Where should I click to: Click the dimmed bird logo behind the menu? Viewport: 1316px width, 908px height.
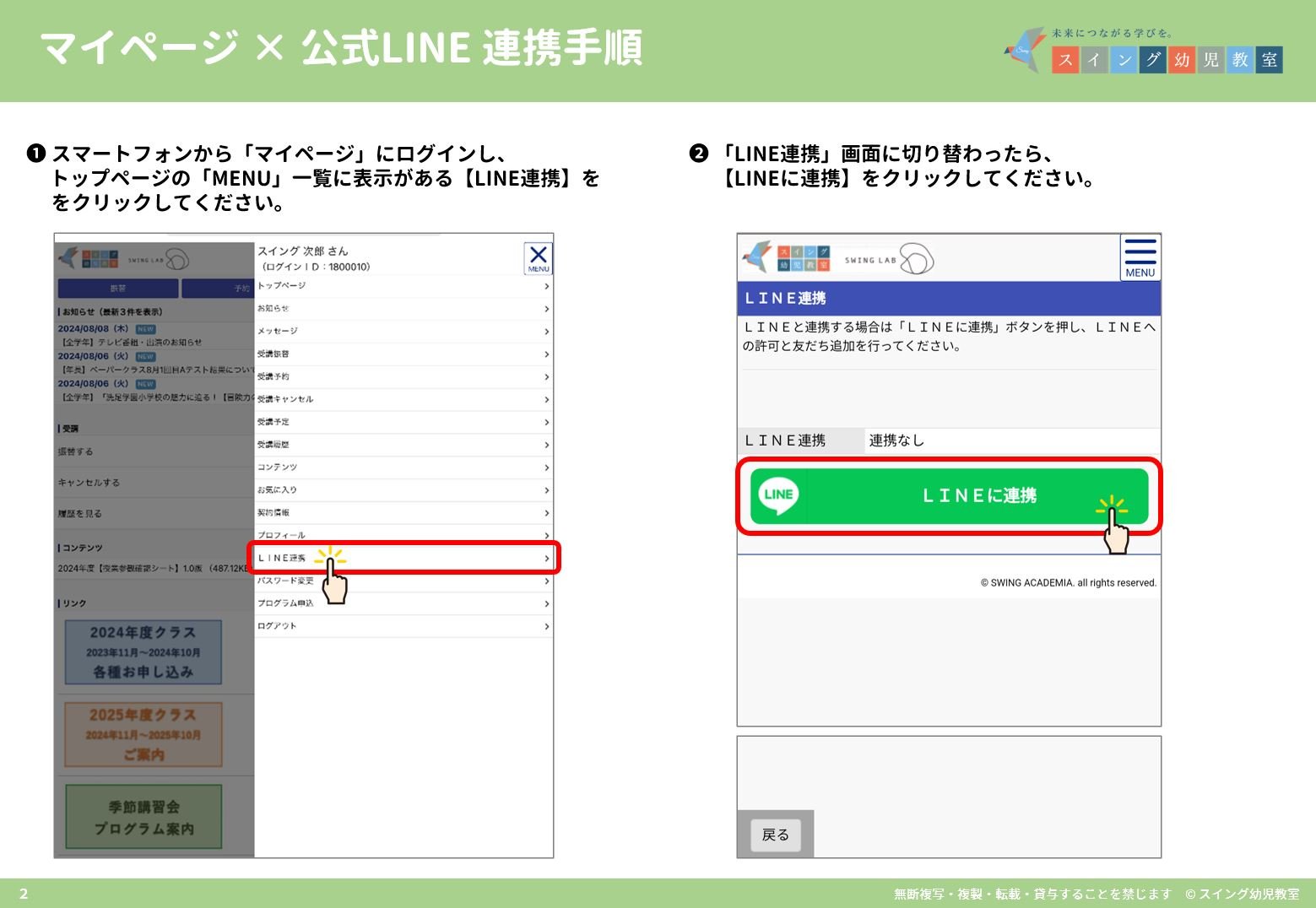tap(68, 257)
